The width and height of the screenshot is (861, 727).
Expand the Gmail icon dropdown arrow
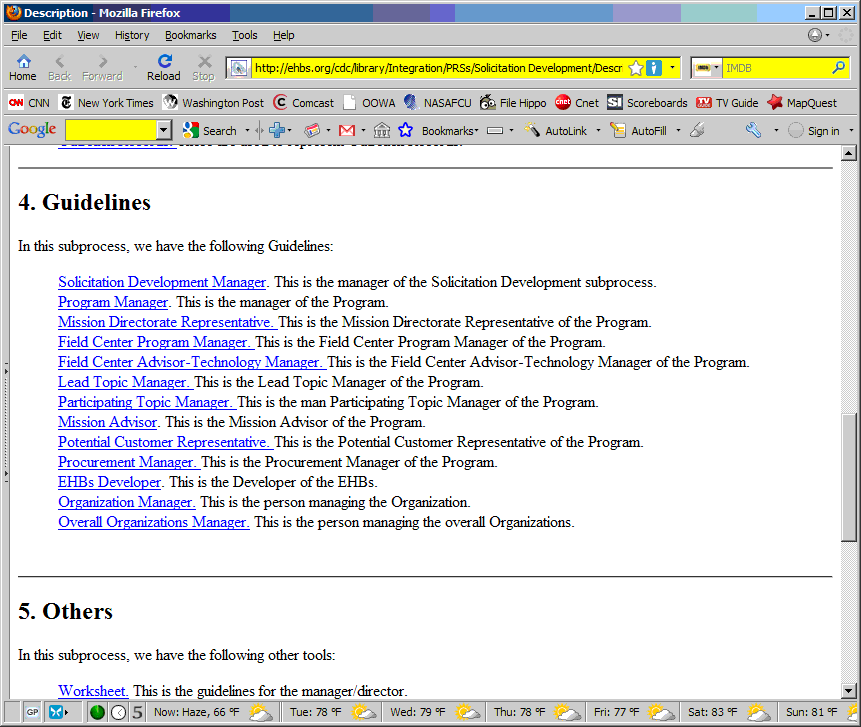[364, 131]
